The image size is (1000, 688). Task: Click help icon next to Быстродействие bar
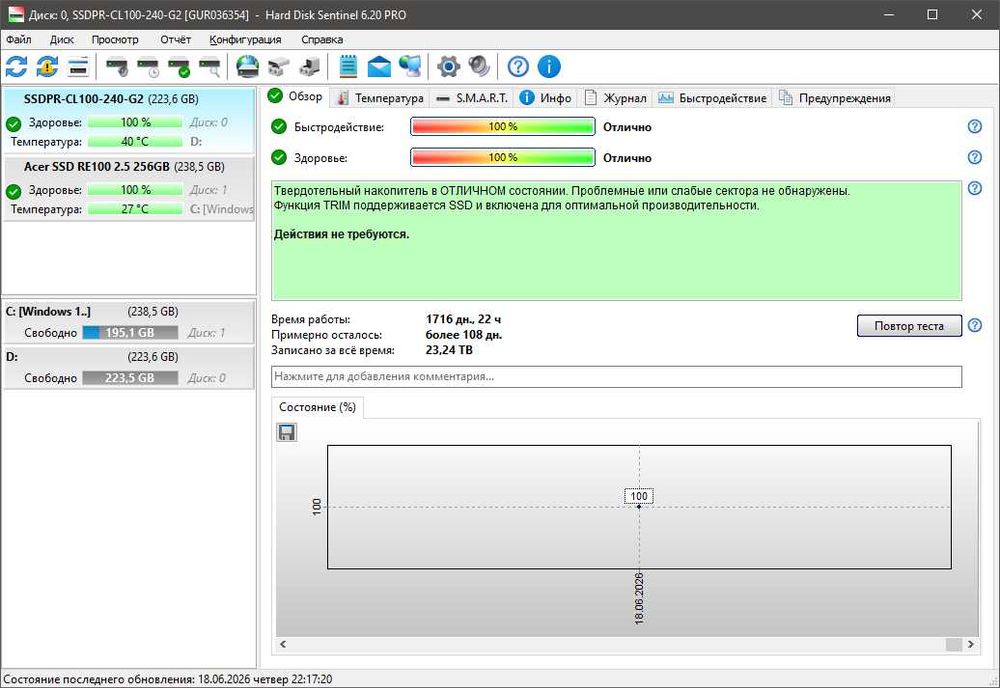(x=974, y=126)
